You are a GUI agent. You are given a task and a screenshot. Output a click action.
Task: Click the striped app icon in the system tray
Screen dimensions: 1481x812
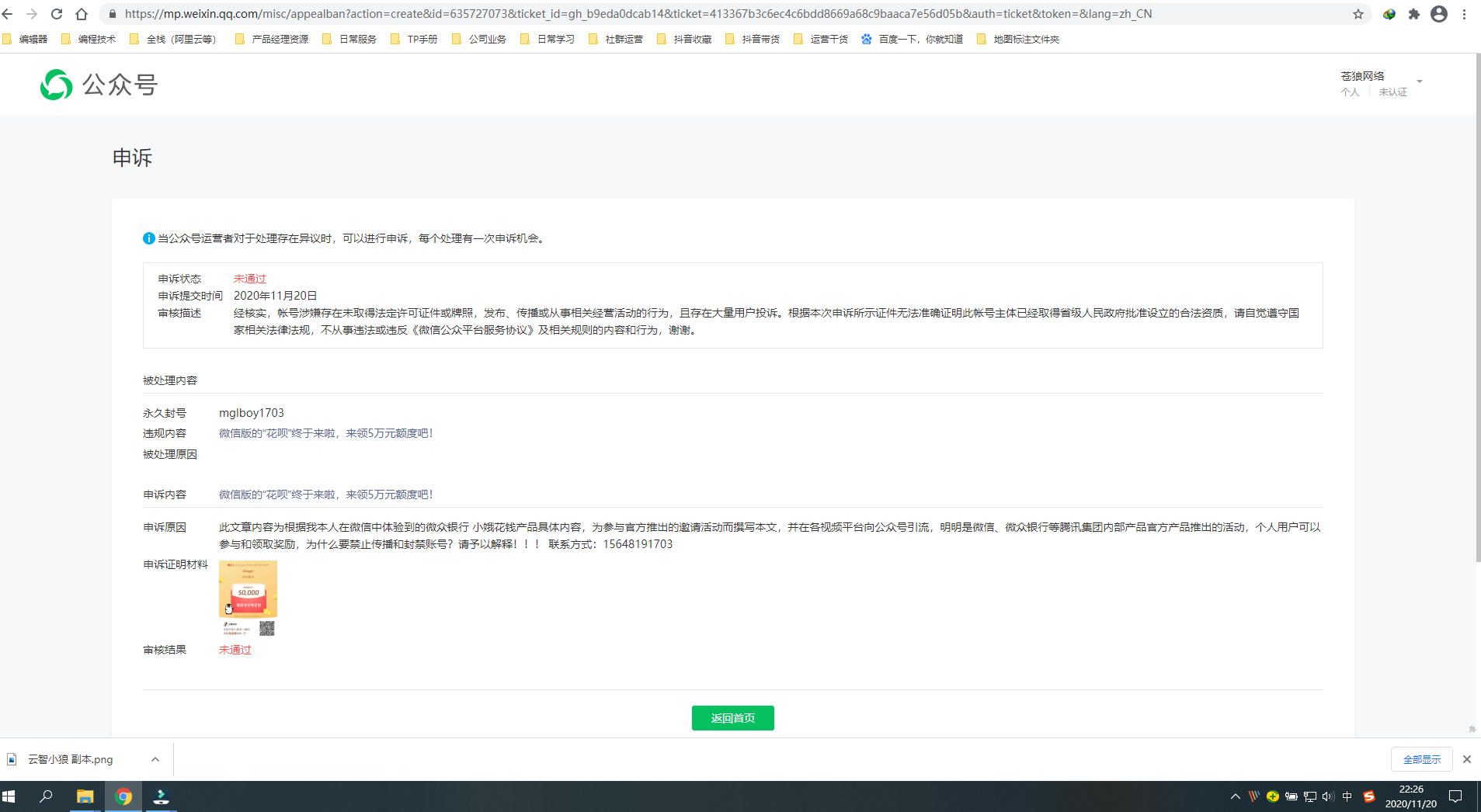(x=1254, y=796)
